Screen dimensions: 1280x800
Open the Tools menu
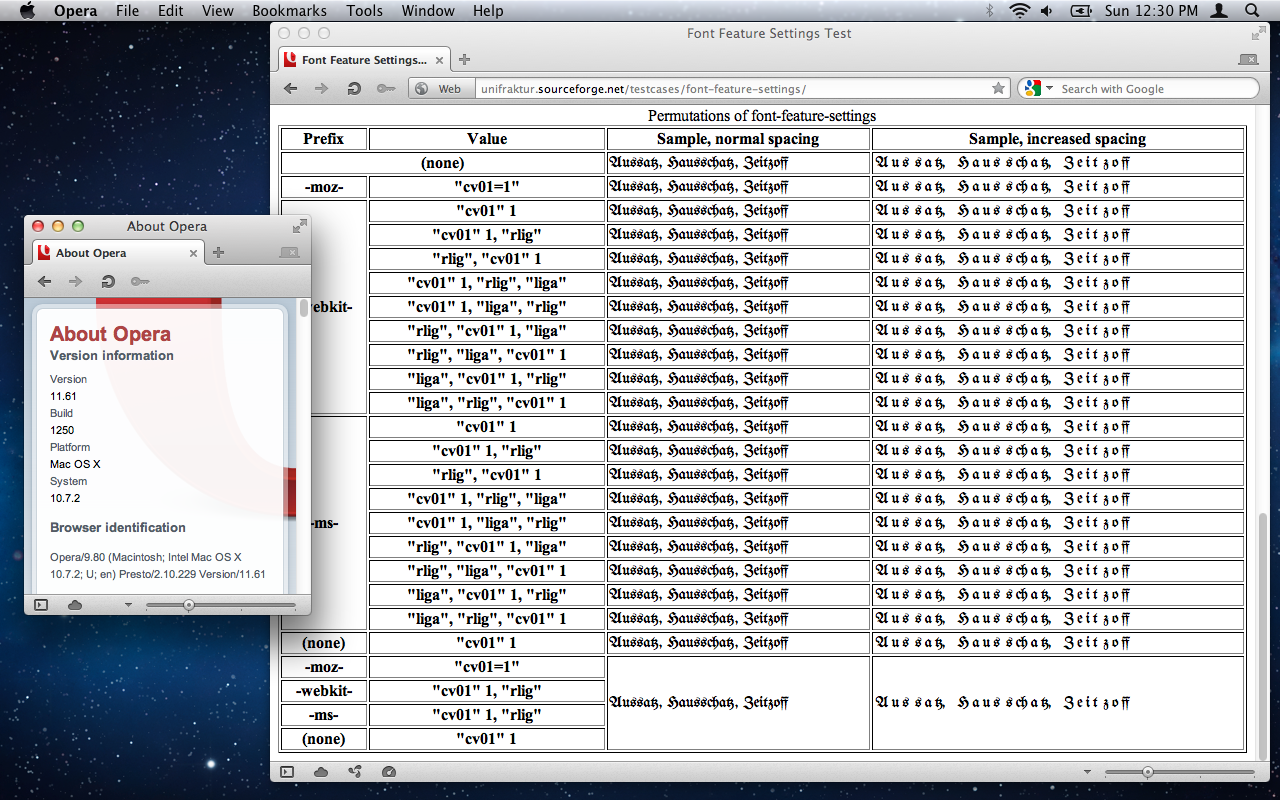coord(365,11)
